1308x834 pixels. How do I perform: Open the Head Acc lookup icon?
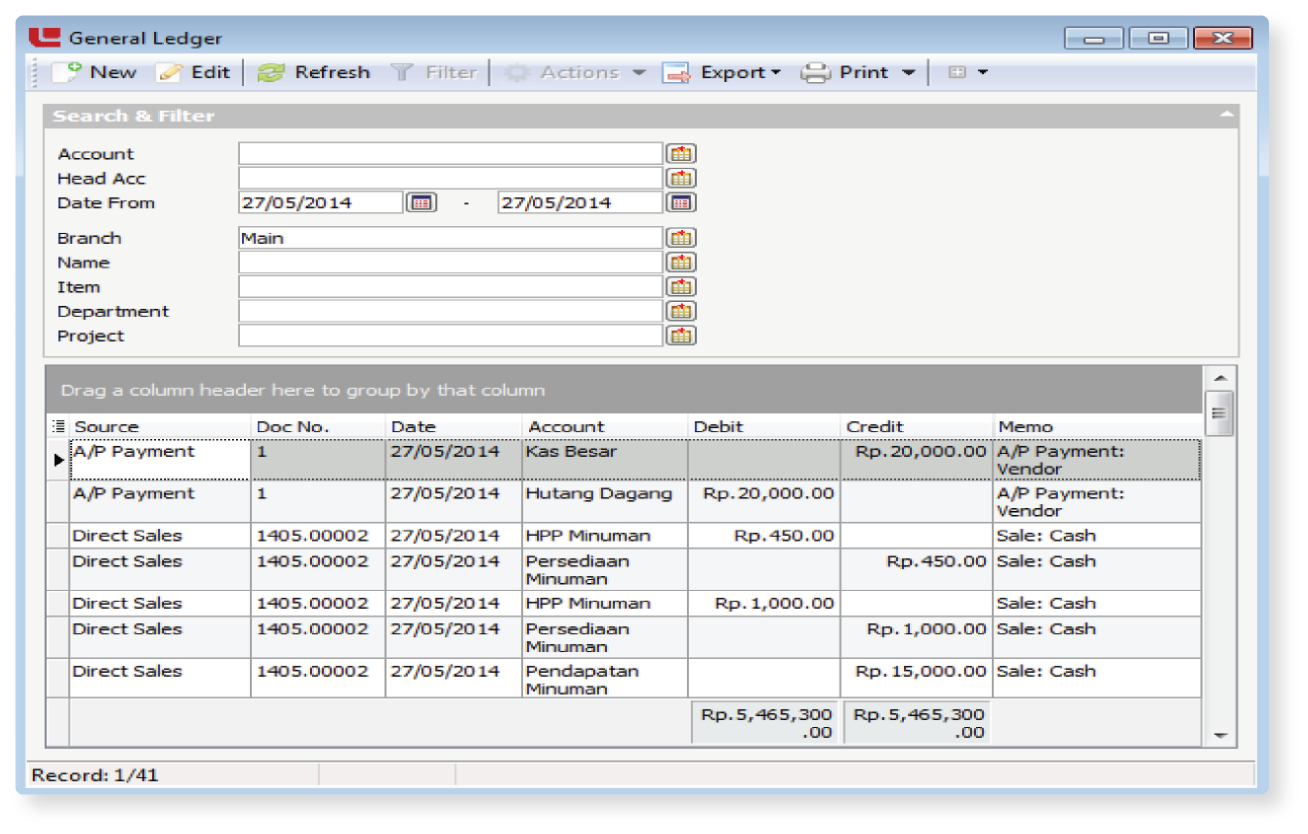pyautogui.click(x=681, y=178)
